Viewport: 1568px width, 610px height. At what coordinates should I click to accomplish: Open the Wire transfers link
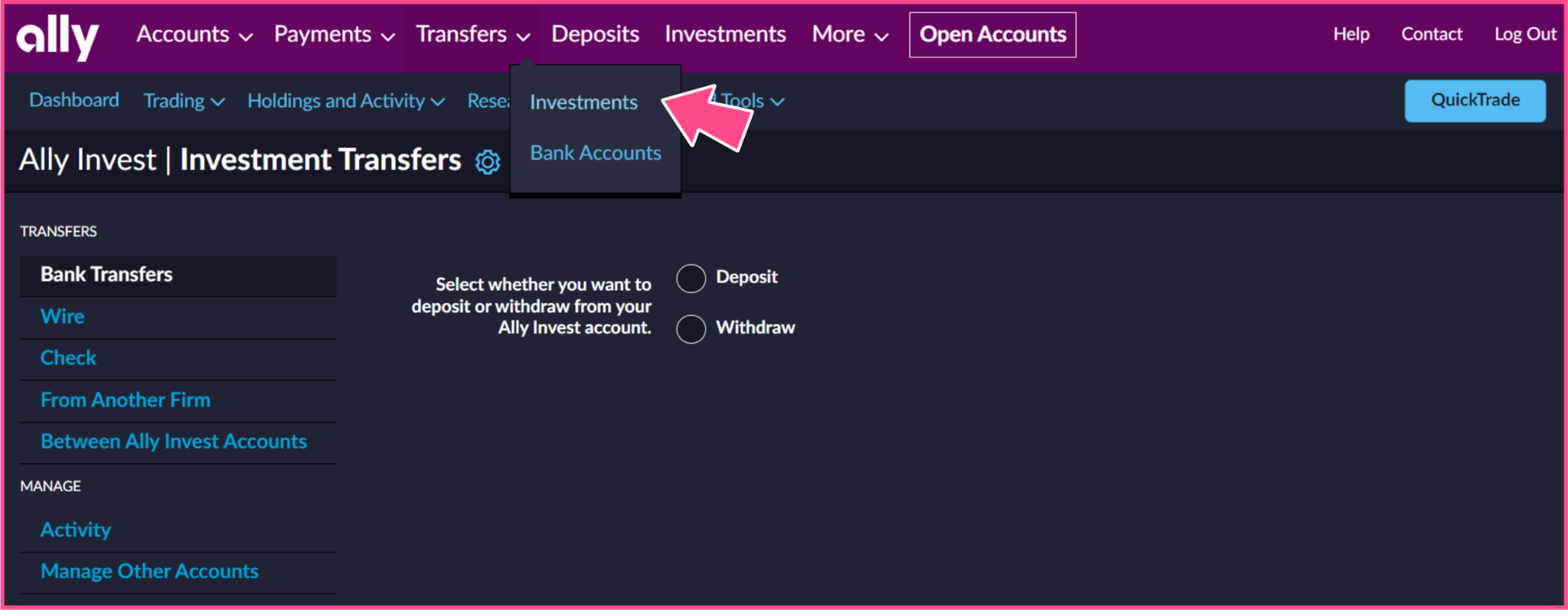(63, 317)
